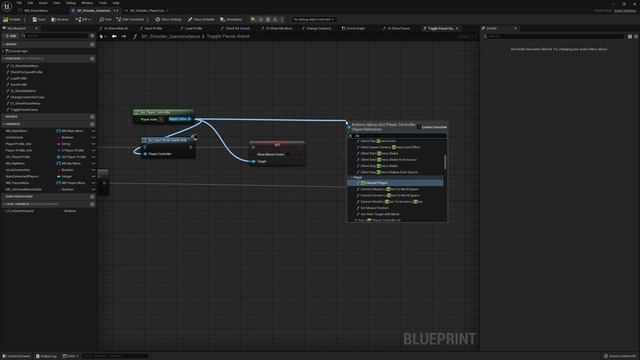Click the grayed Pause playback button
The width and height of the screenshot is (640, 360).
pos(261,19)
